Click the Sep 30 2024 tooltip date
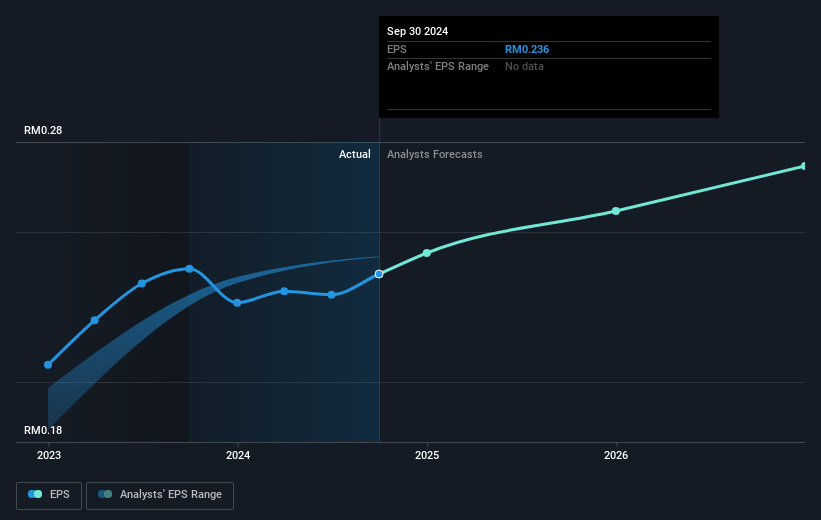The image size is (821, 520). pyautogui.click(x=417, y=31)
